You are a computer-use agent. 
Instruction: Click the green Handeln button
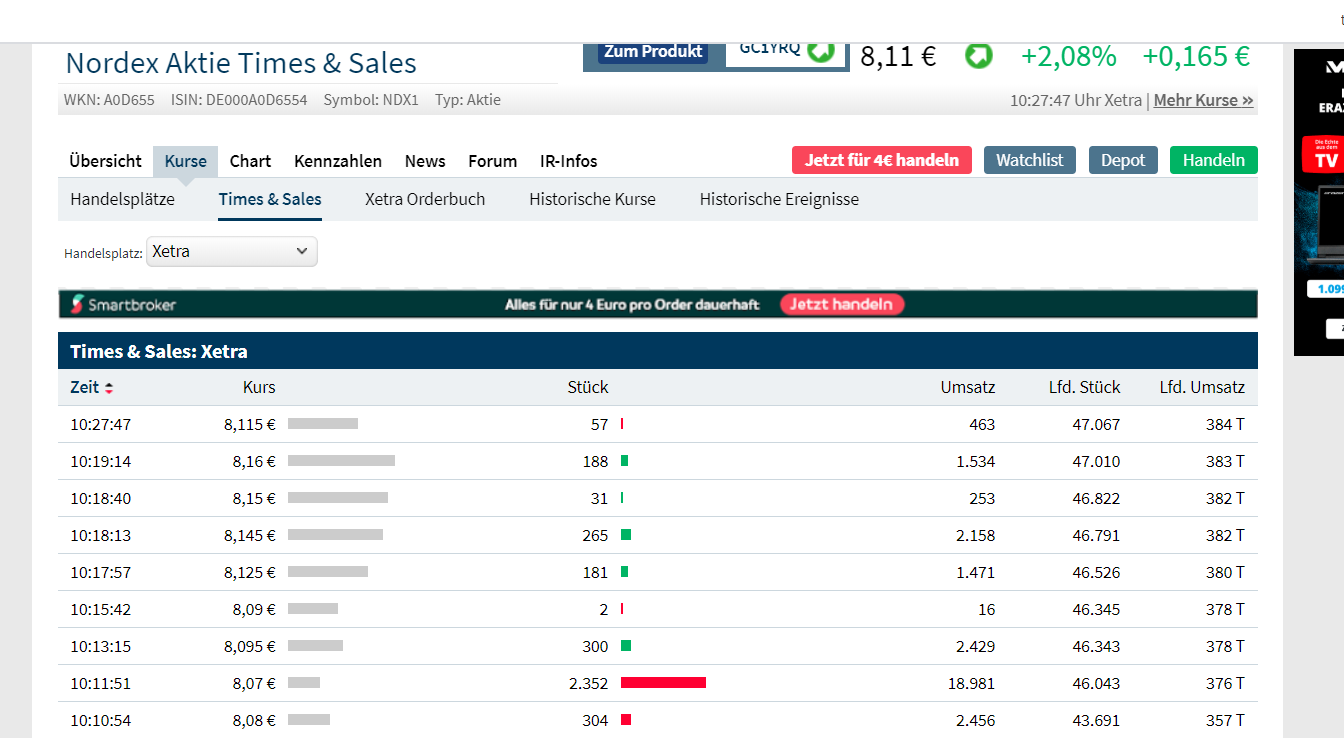[1213, 160]
